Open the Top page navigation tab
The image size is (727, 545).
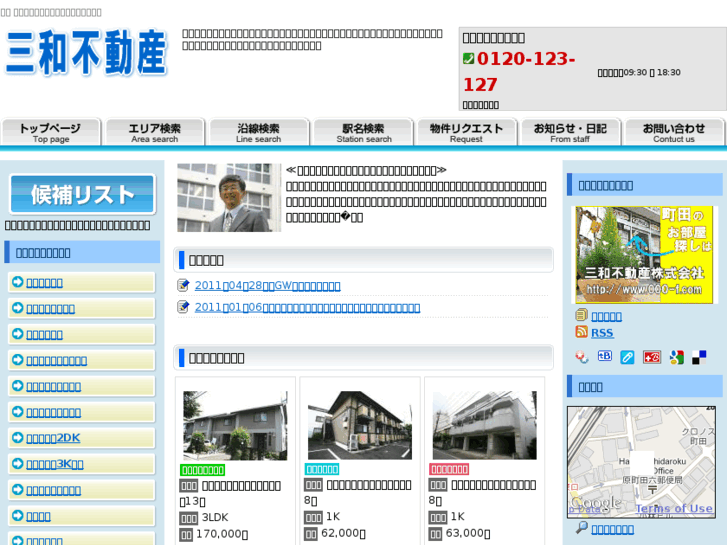coord(51,132)
